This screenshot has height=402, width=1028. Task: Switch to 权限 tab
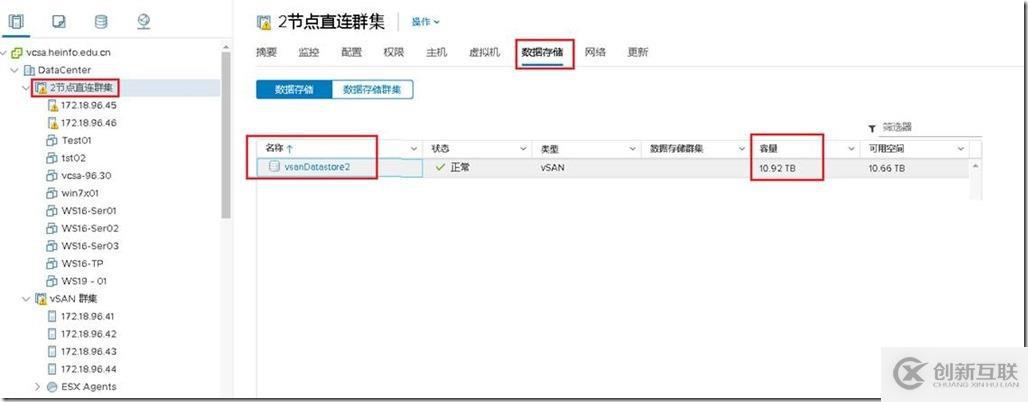point(393,52)
